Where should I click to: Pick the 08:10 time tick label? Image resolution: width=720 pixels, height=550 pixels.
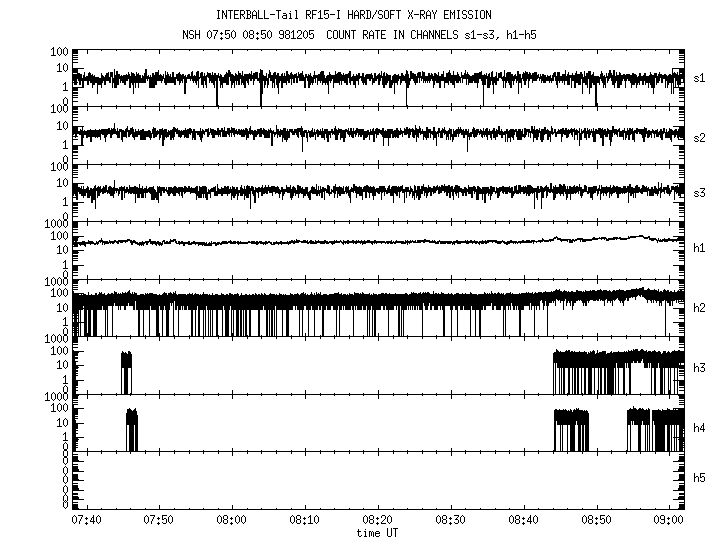click(x=305, y=520)
